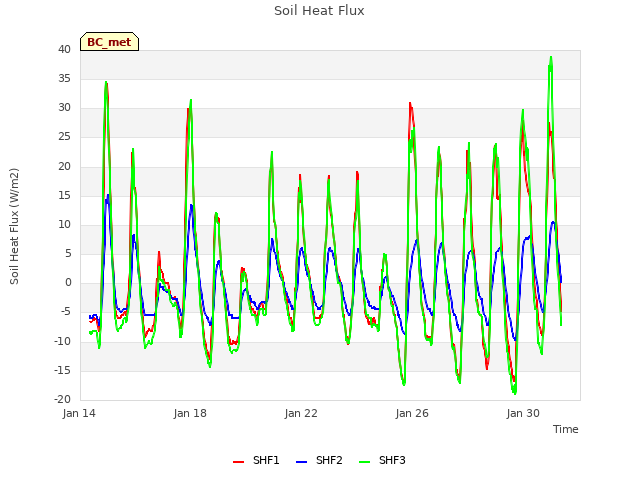Toggle the SHF2 legend entry
This screenshot has width=640, height=480.
319,460
